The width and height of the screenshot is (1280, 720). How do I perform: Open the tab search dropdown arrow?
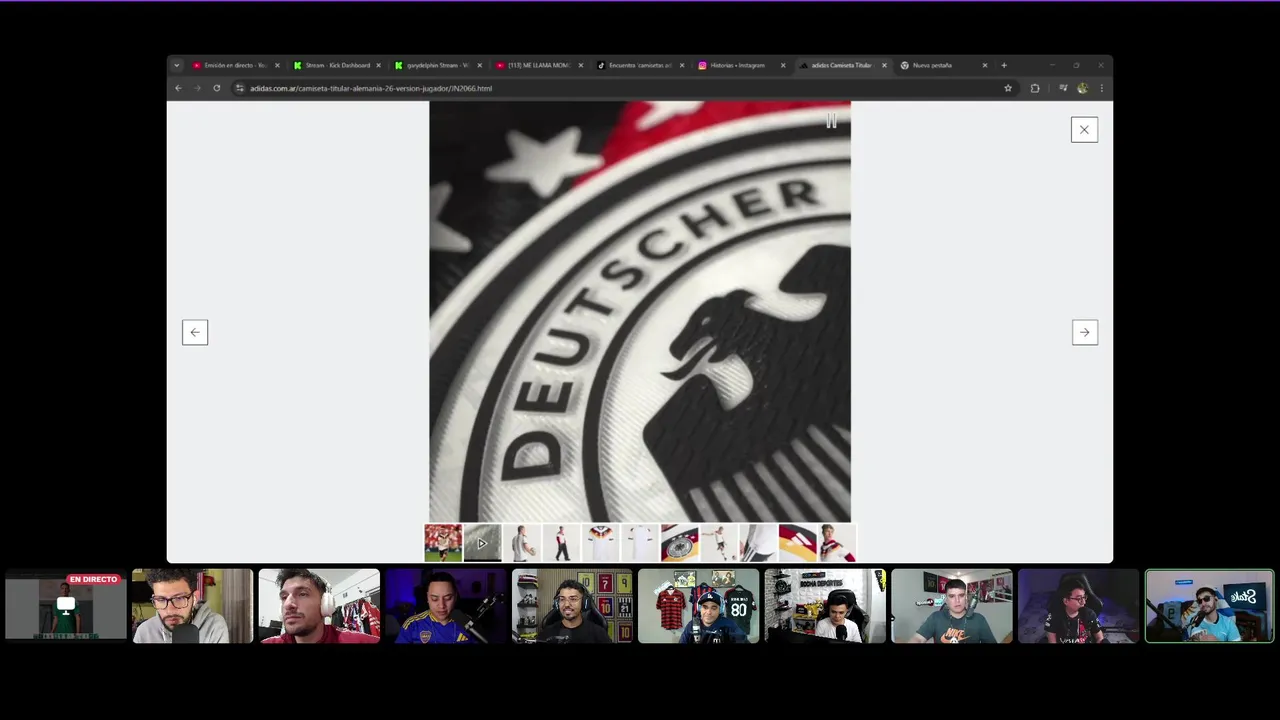tap(177, 65)
